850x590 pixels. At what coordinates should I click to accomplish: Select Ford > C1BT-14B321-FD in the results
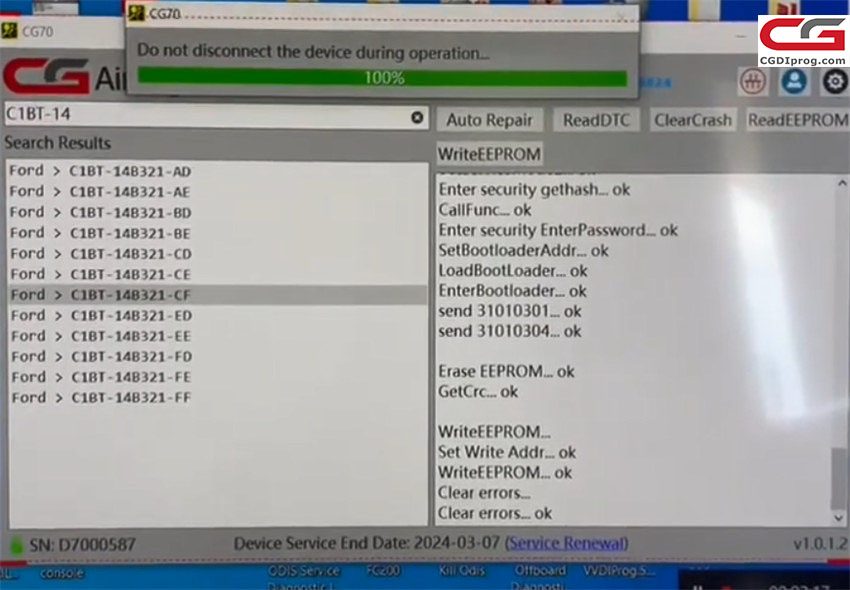(x=218, y=357)
